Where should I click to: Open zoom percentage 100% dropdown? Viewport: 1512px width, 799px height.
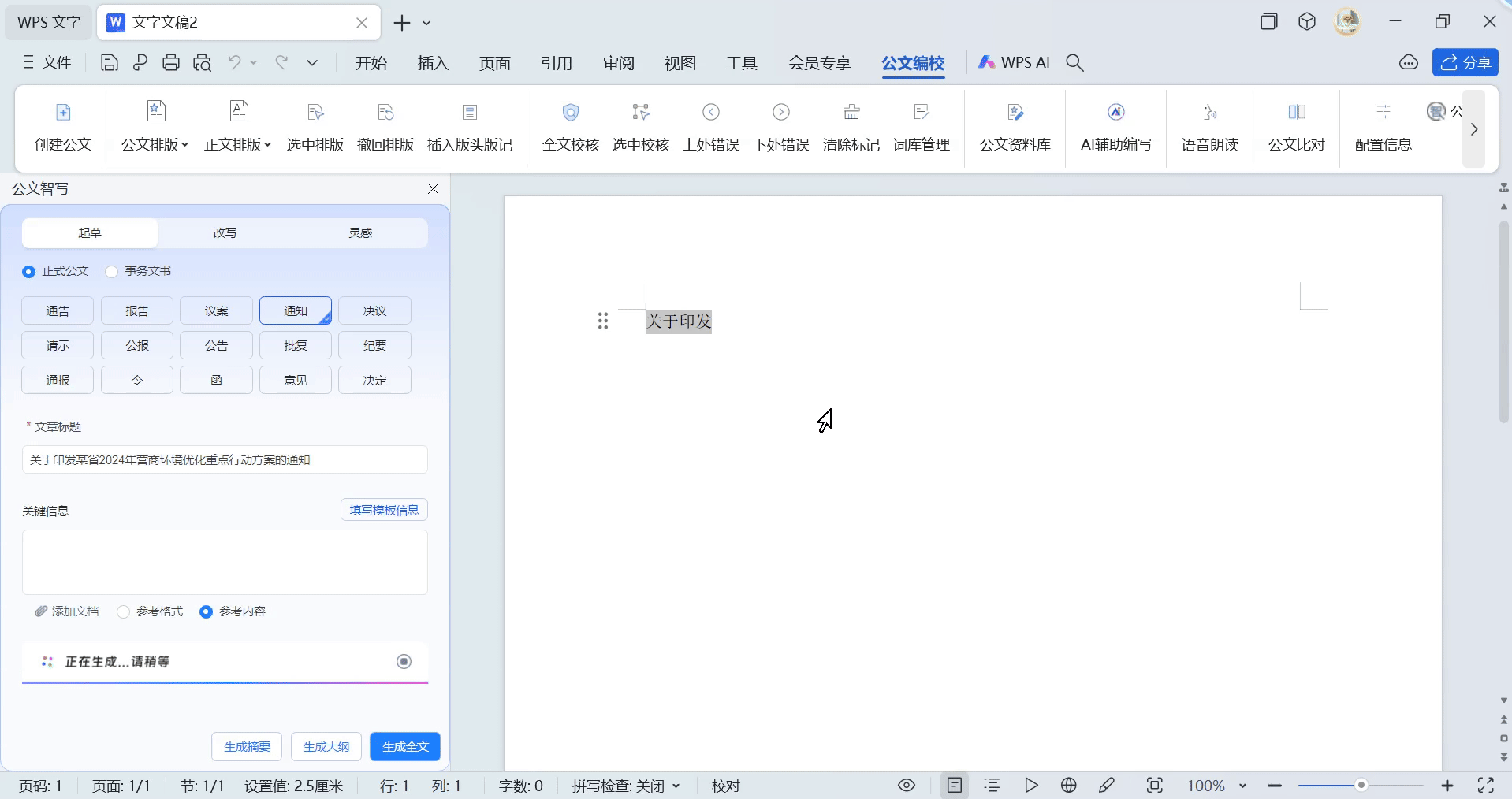coord(1243,786)
